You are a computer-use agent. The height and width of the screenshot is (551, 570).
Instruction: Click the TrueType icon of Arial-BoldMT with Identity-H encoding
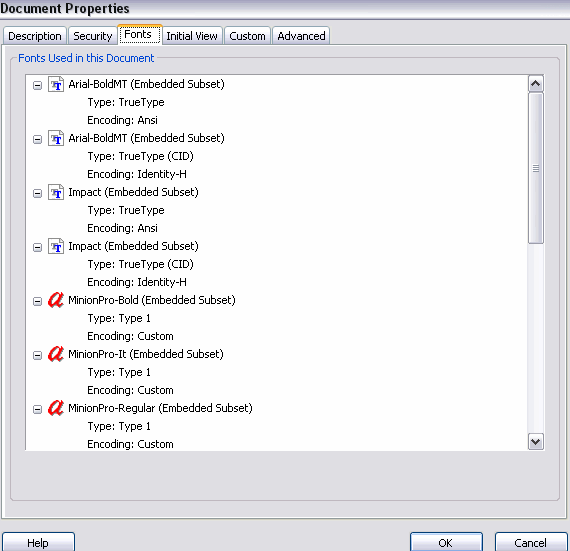(x=56, y=138)
